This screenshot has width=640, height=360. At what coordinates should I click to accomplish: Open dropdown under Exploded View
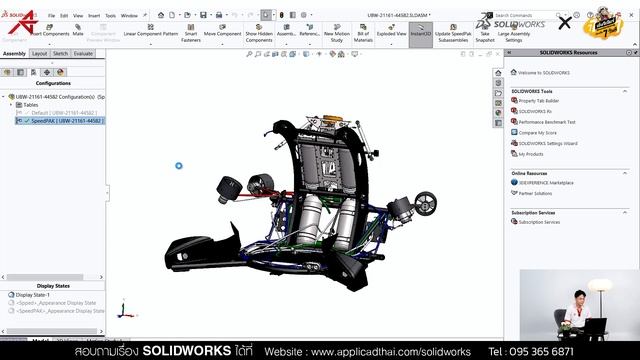tap(391, 44)
